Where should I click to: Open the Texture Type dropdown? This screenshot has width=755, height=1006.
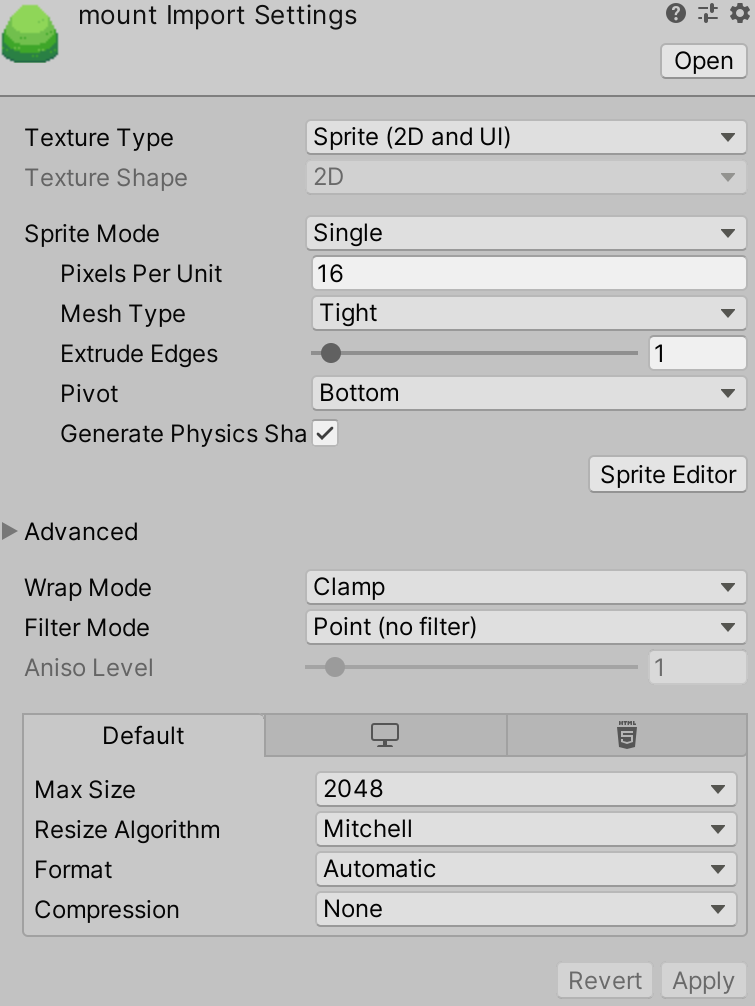pos(526,137)
